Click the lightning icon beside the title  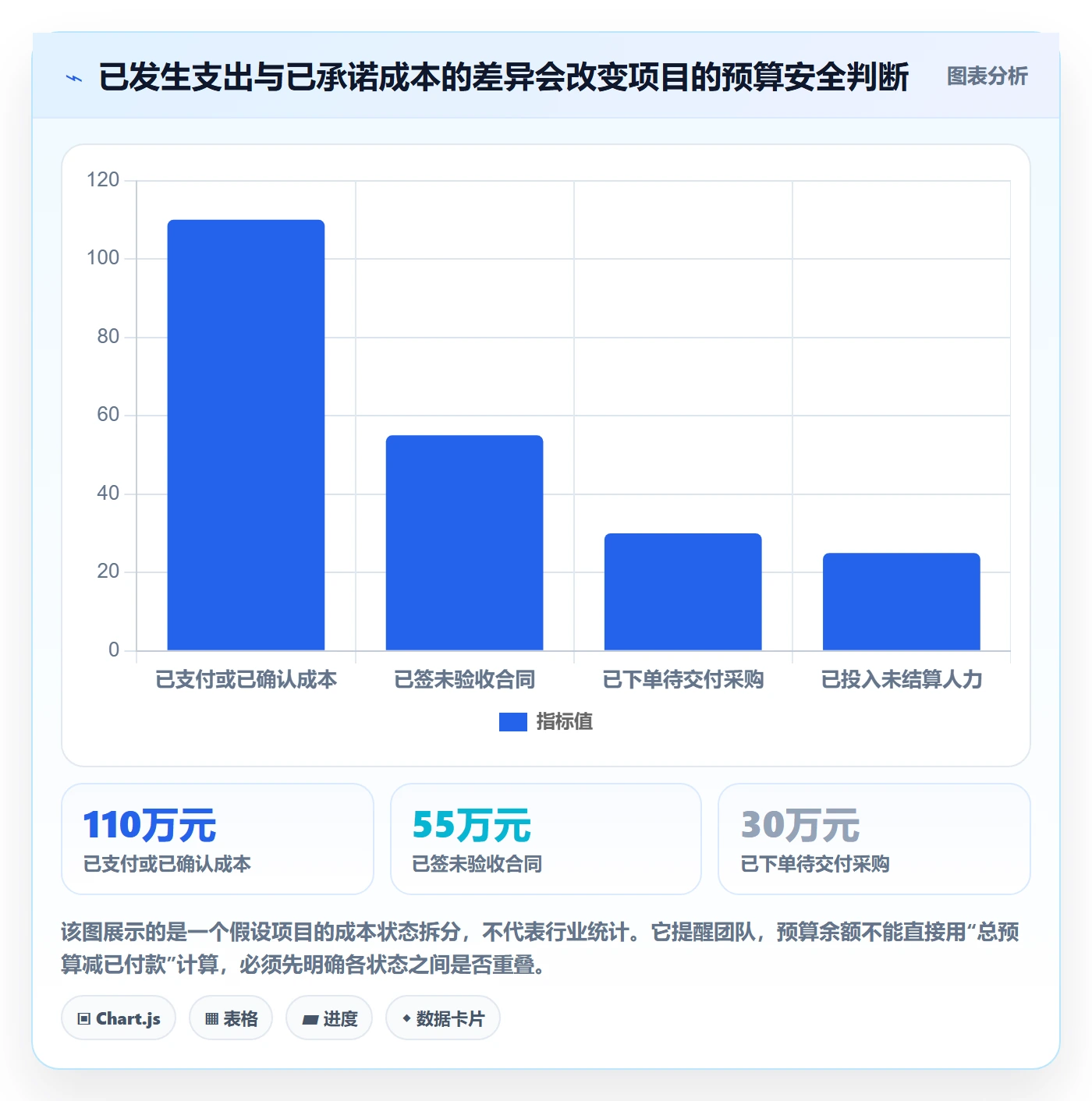pyautogui.click(x=74, y=77)
